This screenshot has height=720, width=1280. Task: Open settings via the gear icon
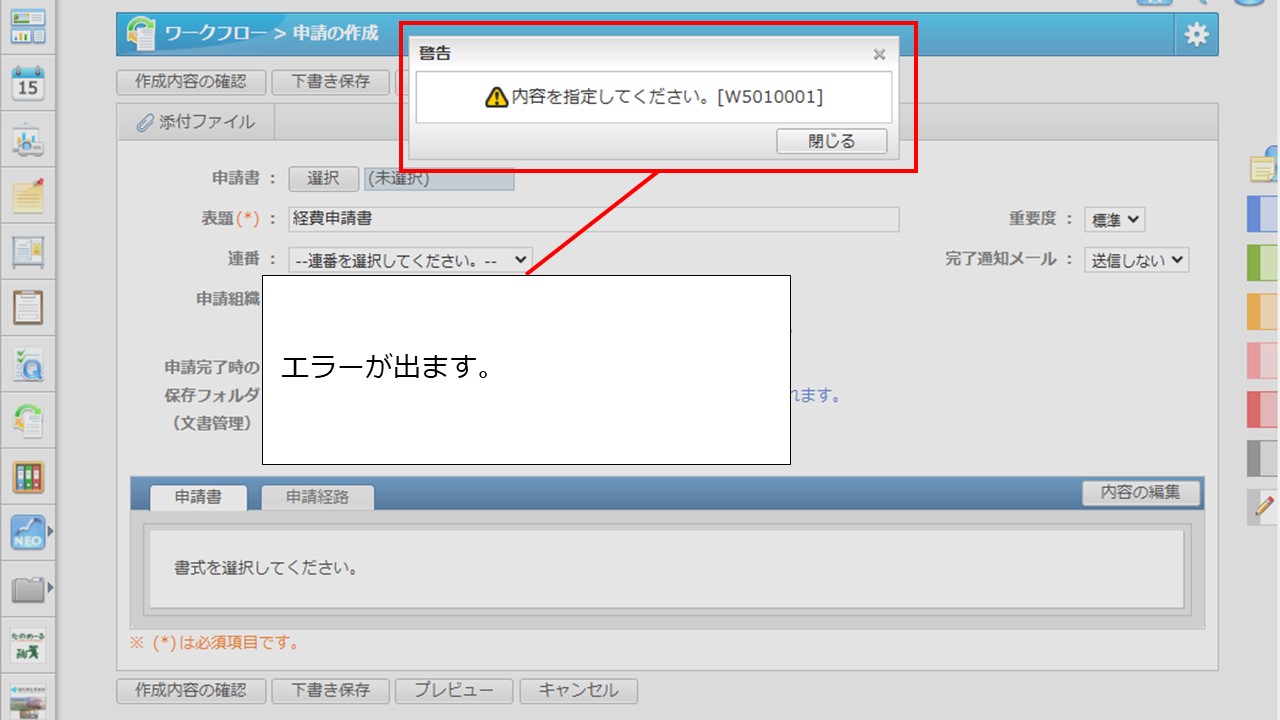coord(1196,35)
